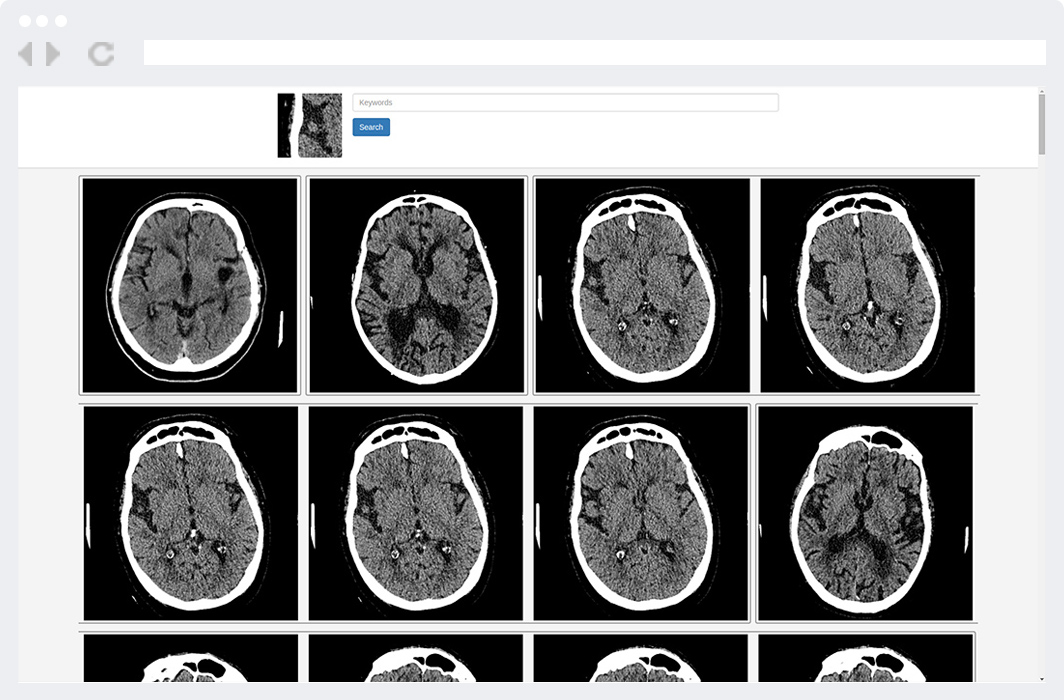The height and width of the screenshot is (700, 1064).
Task: Open the query image thumbnail beside search
Action: [x=310, y=126]
